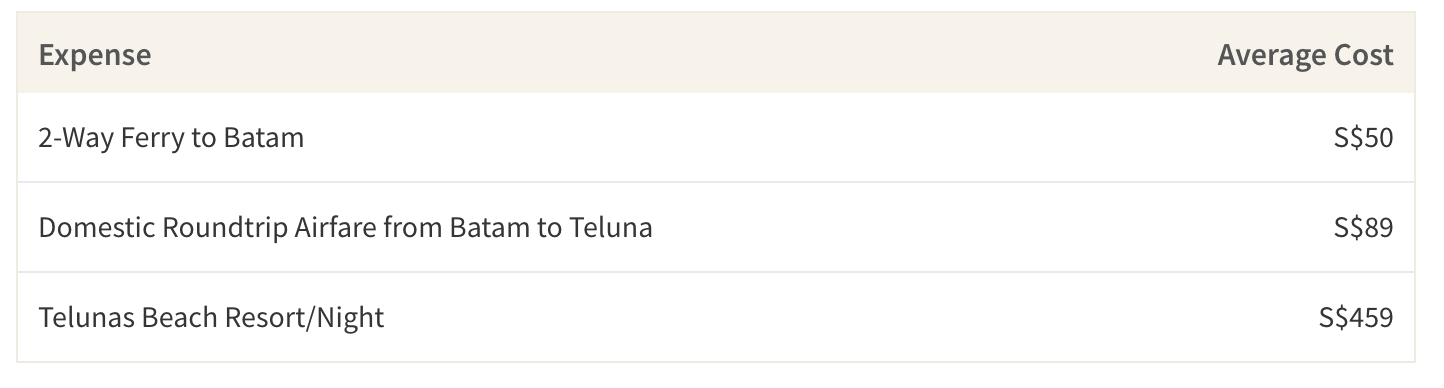The image size is (1444, 388).
Task: Click the blank space in the airfare row
Action: click(x=992, y=228)
